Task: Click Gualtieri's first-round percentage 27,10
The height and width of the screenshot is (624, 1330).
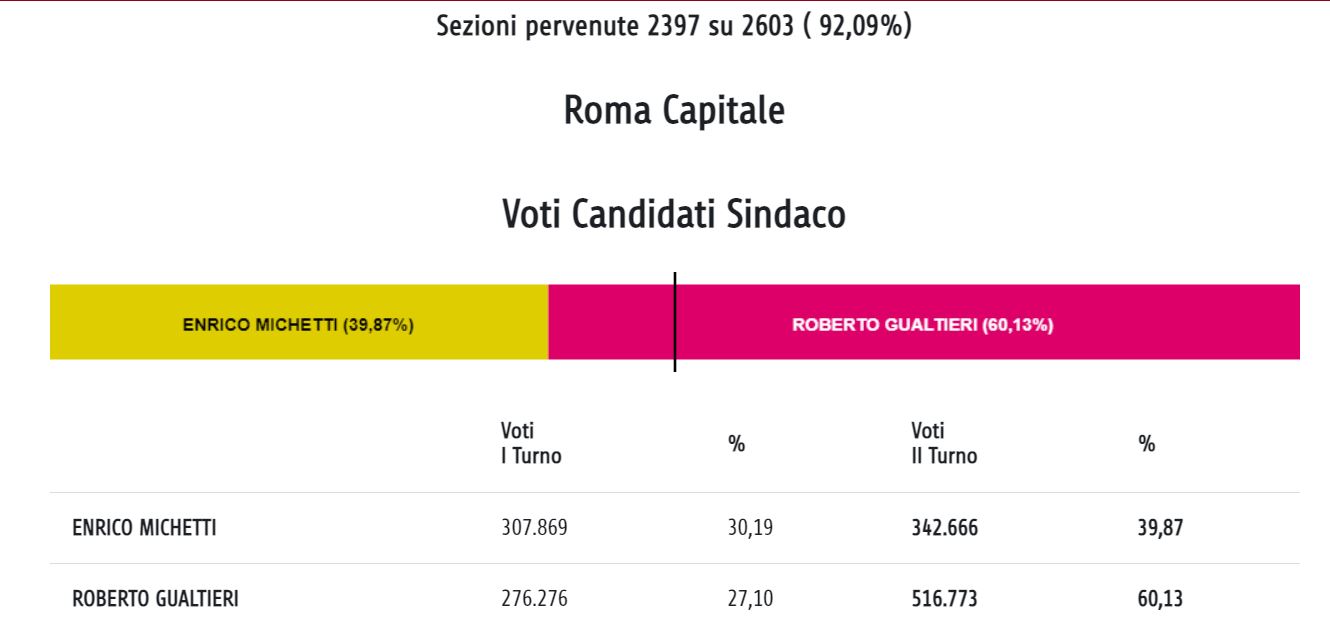Action: click(x=750, y=599)
